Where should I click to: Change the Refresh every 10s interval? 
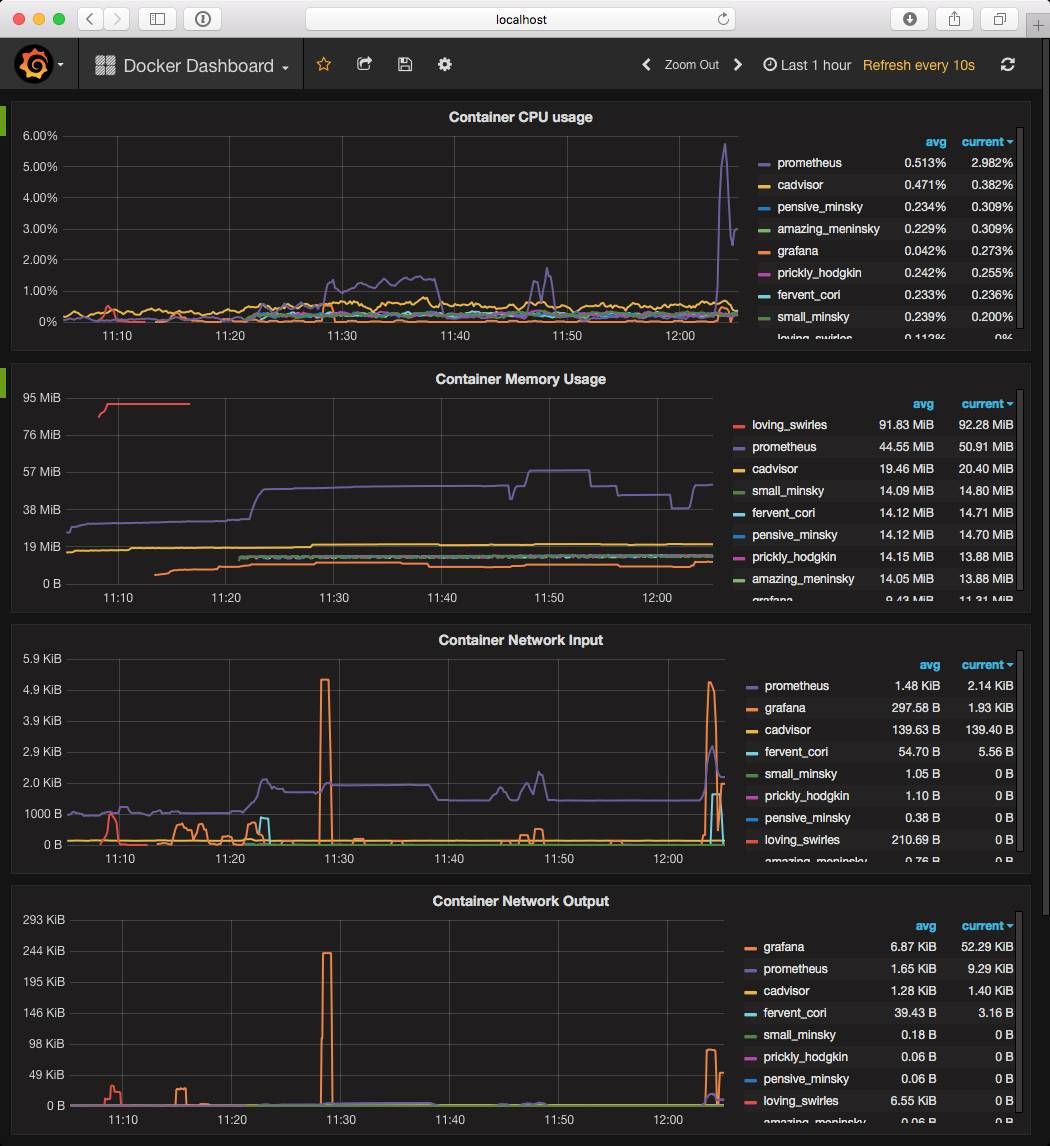(918, 65)
